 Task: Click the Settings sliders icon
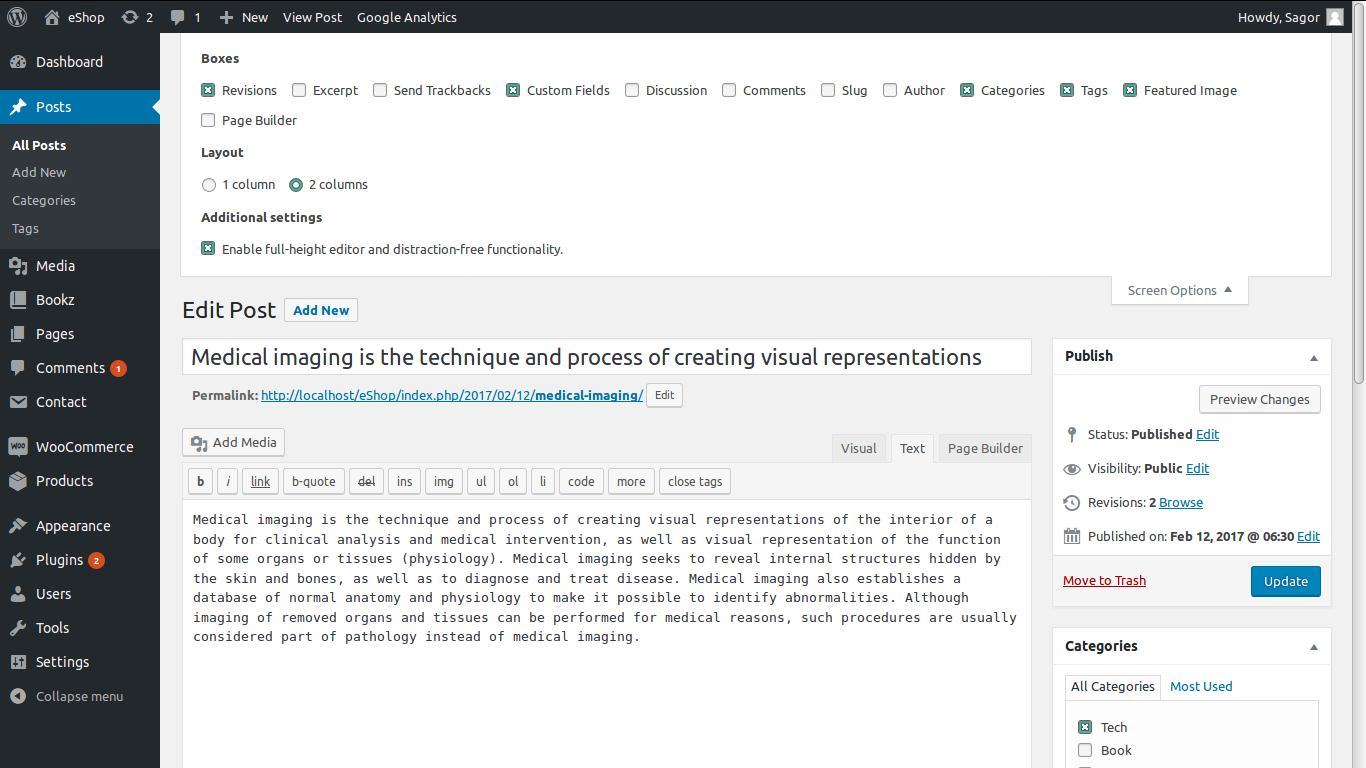(x=18, y=662)
